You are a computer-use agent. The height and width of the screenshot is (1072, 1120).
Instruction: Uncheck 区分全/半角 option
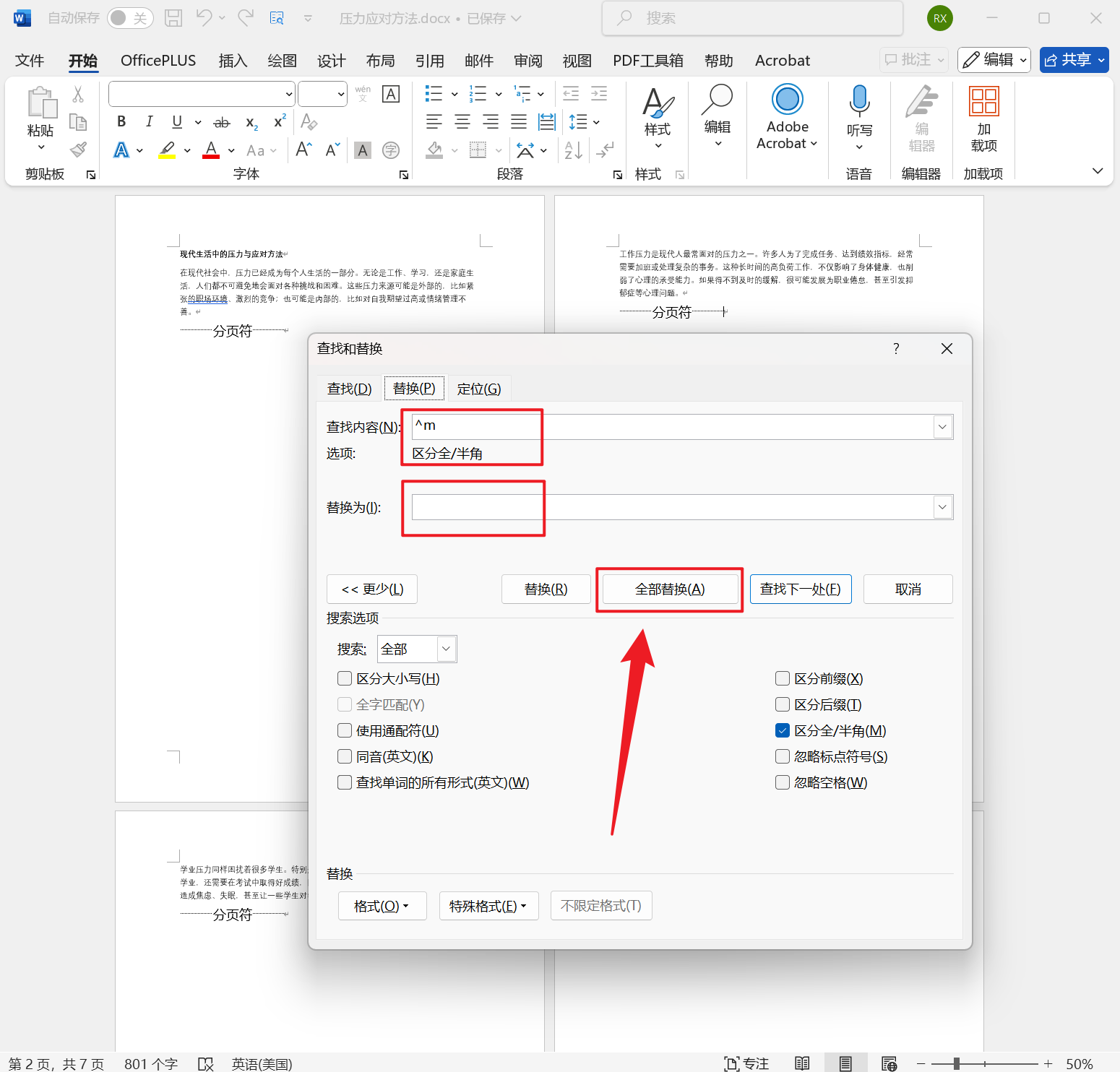coord(782,730)
